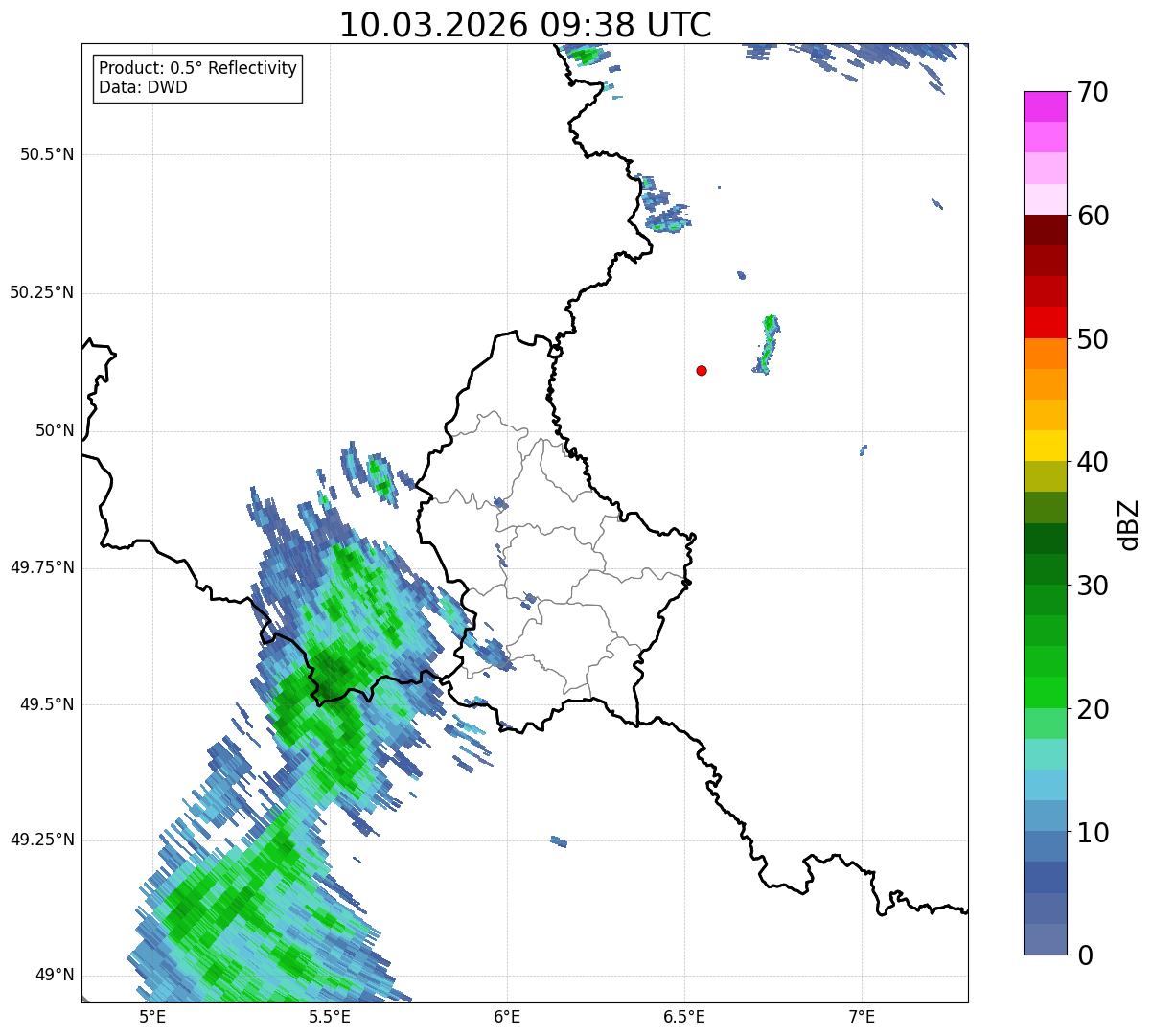Viewport: 1152px width, 1036px height.
Task: Click the palest pink swatch just above 60
Action: tap(1045, 199)
